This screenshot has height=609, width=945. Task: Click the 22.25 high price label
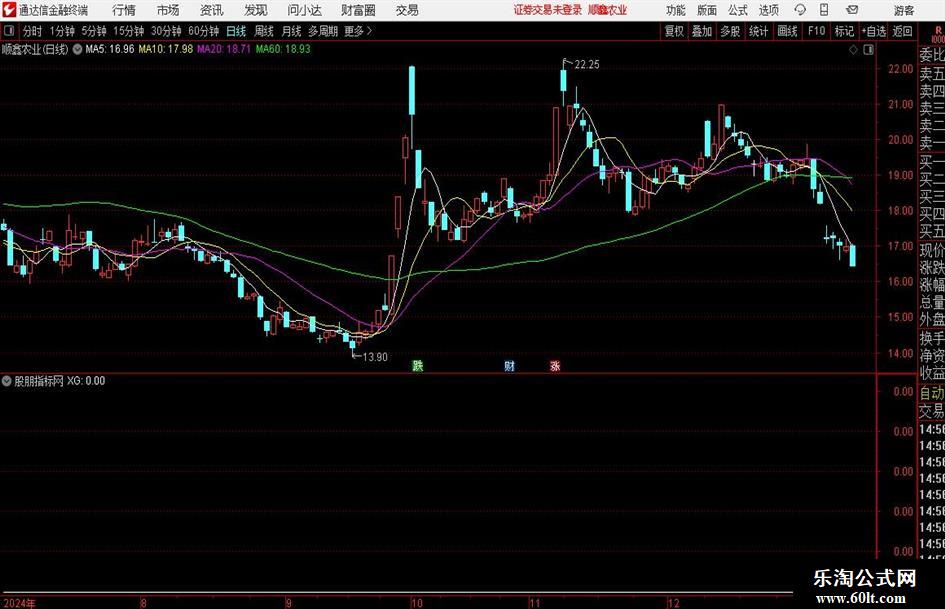tap(587, 65)
